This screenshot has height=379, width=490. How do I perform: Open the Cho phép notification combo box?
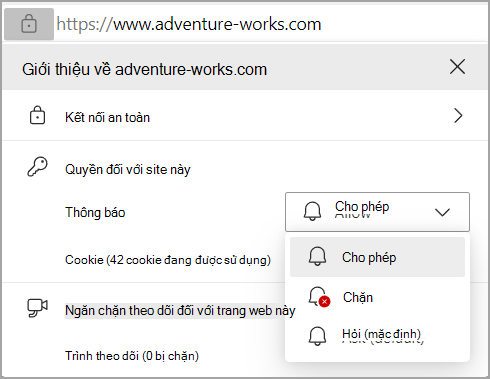click(x=377, y=212)
